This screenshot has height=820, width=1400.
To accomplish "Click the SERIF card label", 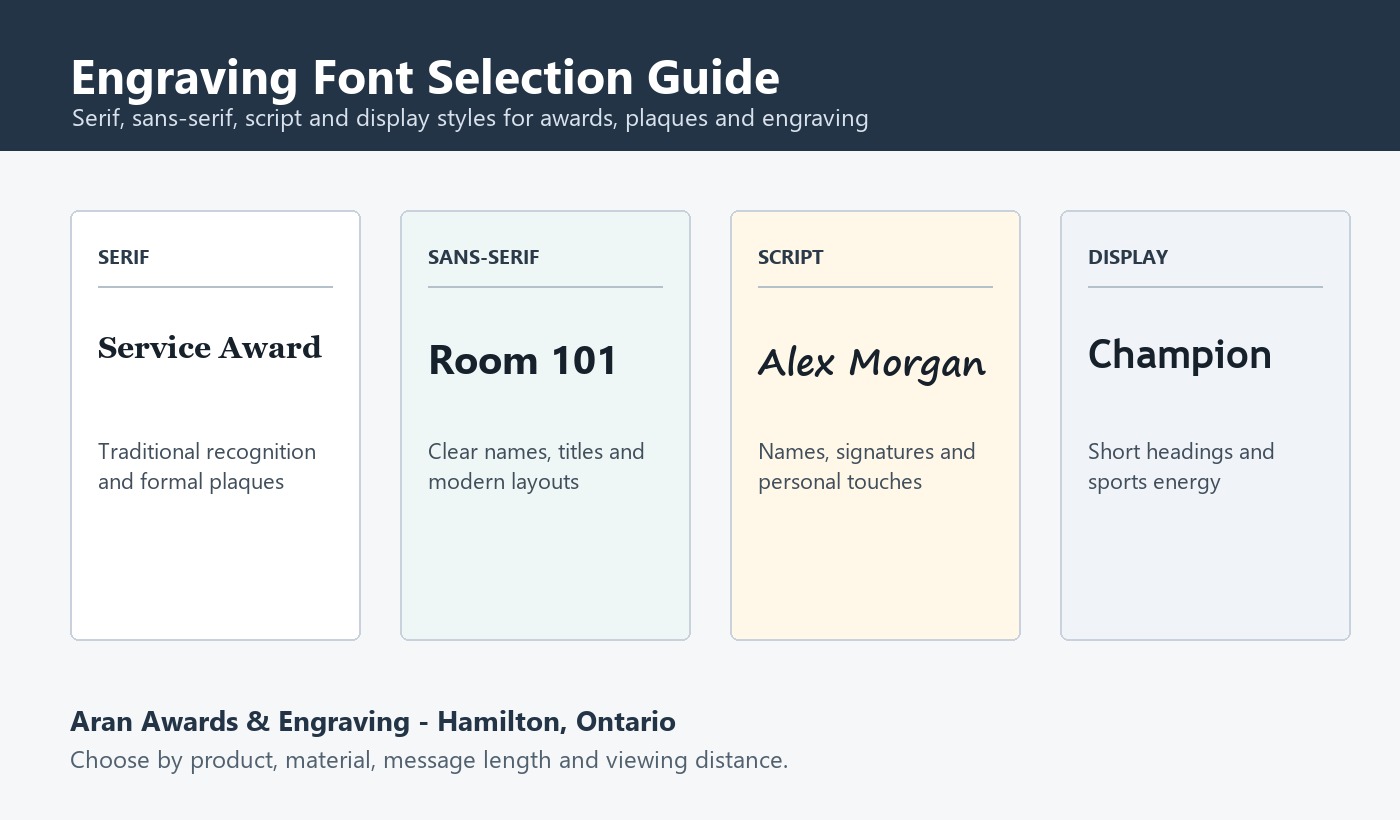I will pos(124,257).
